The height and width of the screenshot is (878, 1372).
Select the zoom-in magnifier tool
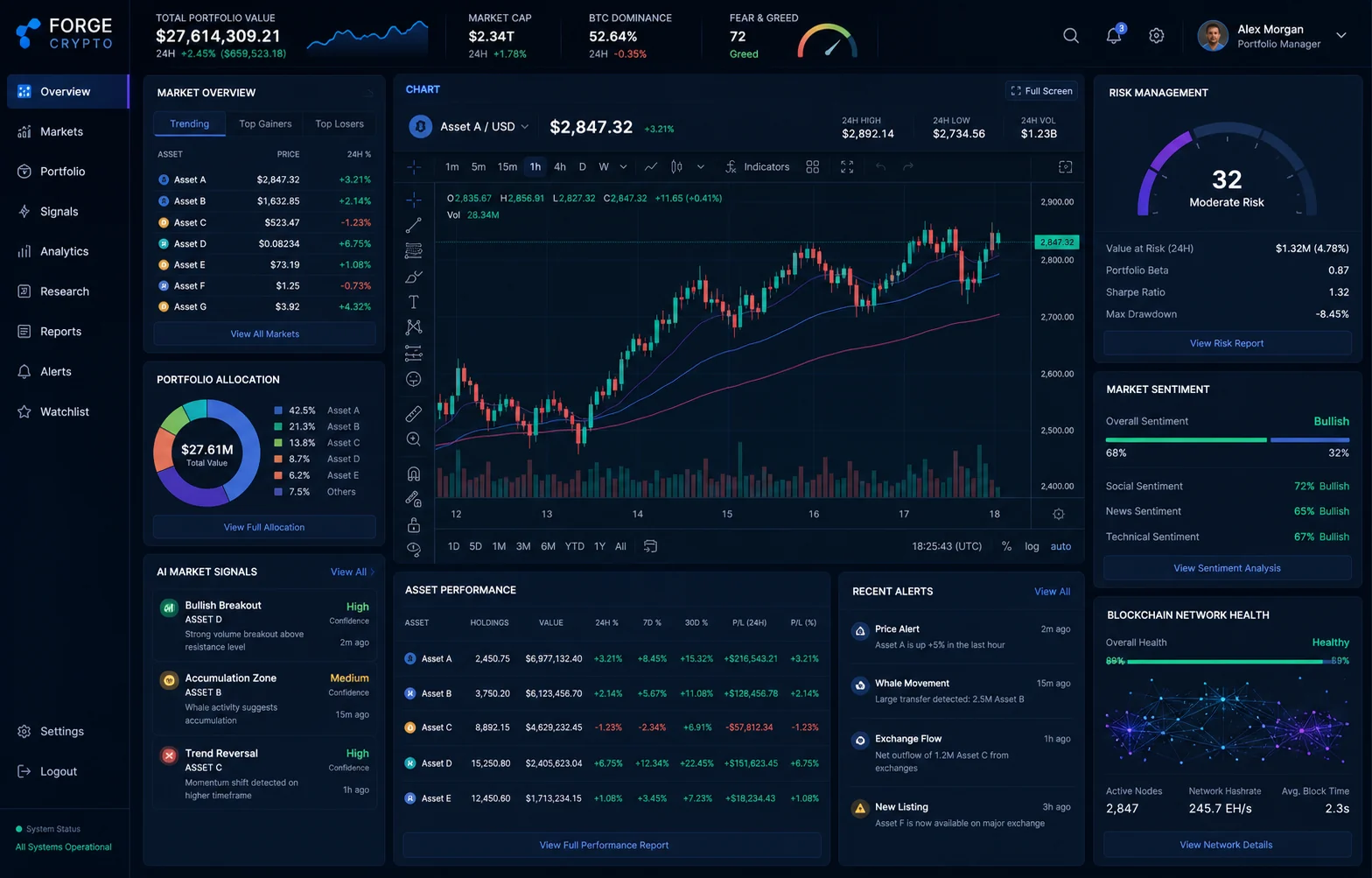pyautogui.click(x=414, y=439)
